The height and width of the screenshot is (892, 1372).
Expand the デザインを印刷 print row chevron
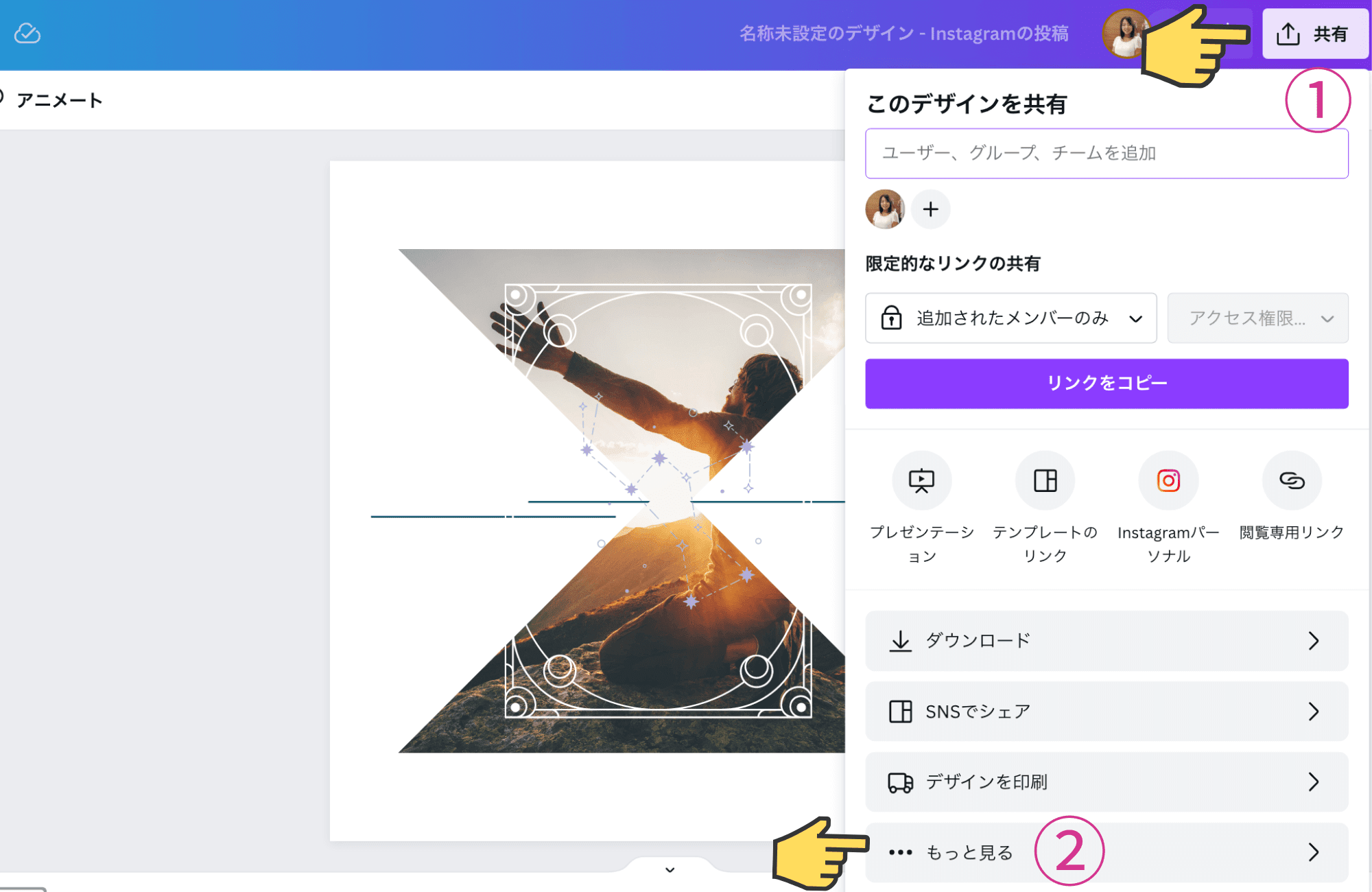click(x=1313, y=782)
